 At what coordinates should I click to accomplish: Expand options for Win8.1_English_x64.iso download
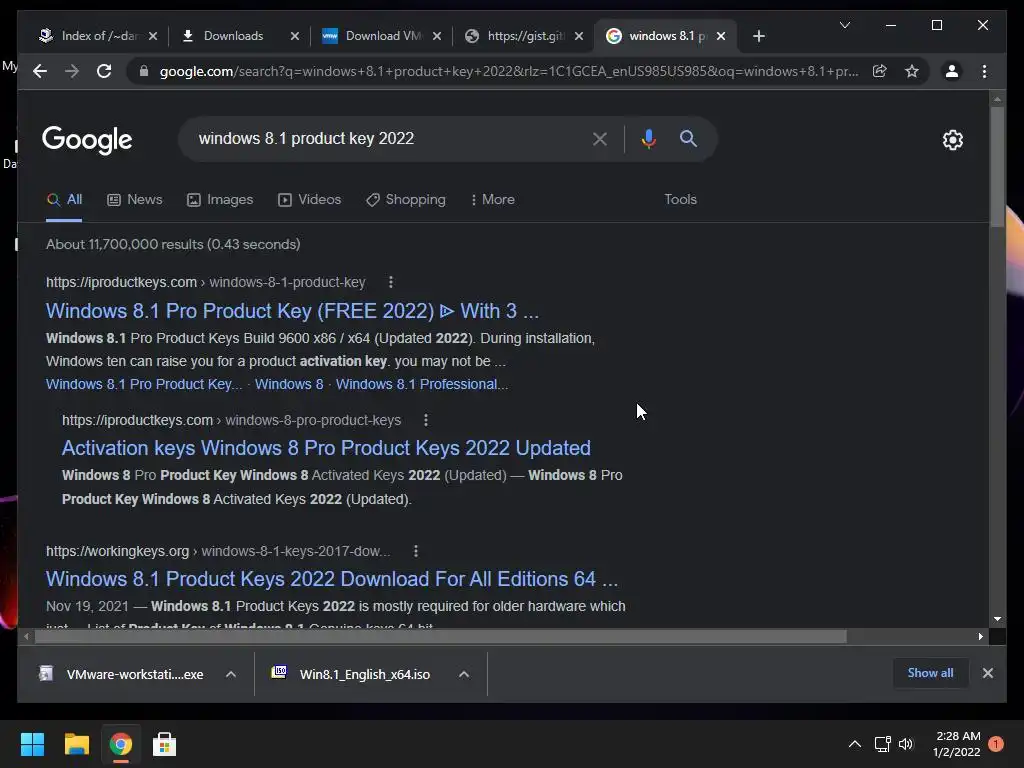point(464,674)
